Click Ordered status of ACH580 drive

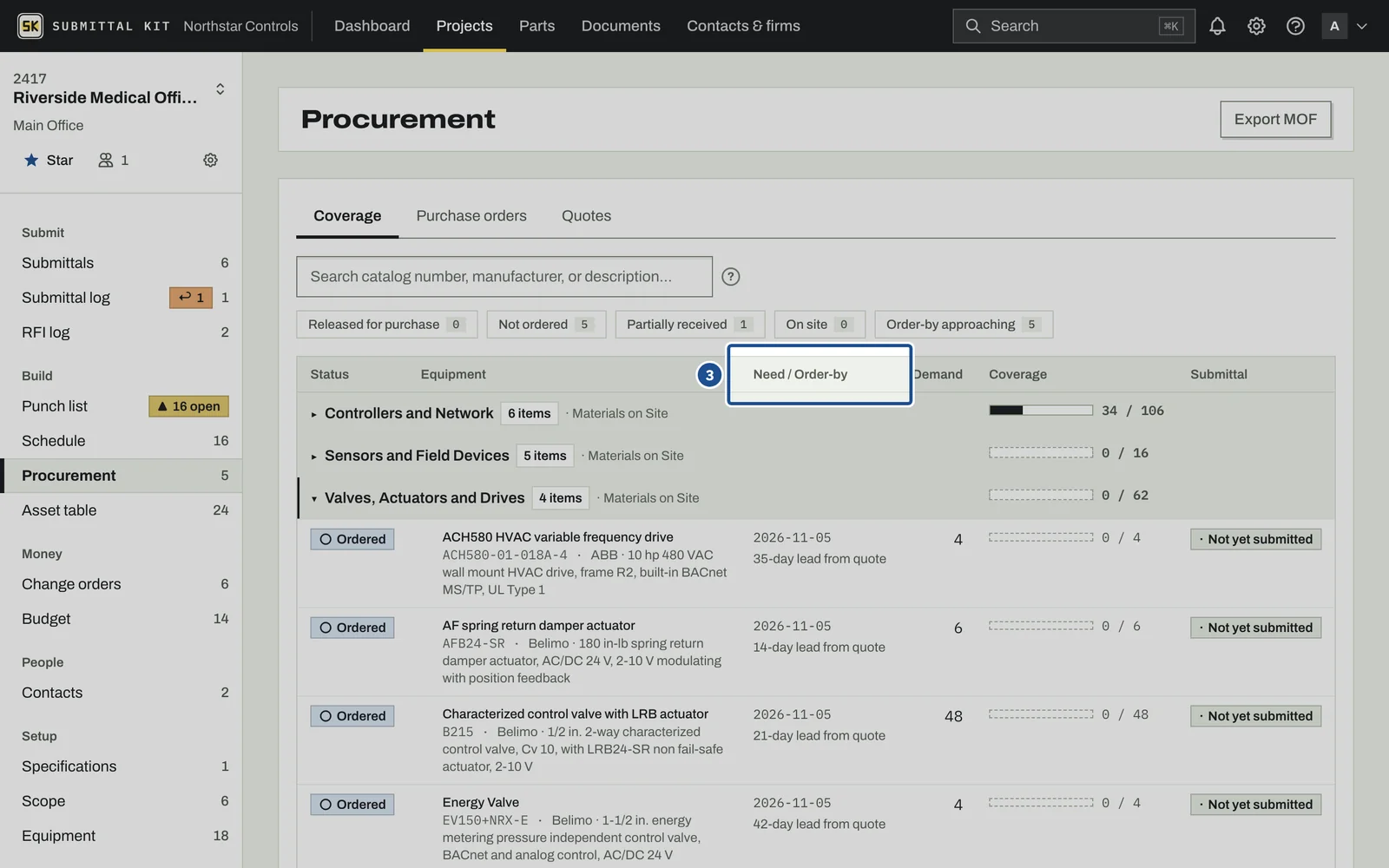point(352,539)
